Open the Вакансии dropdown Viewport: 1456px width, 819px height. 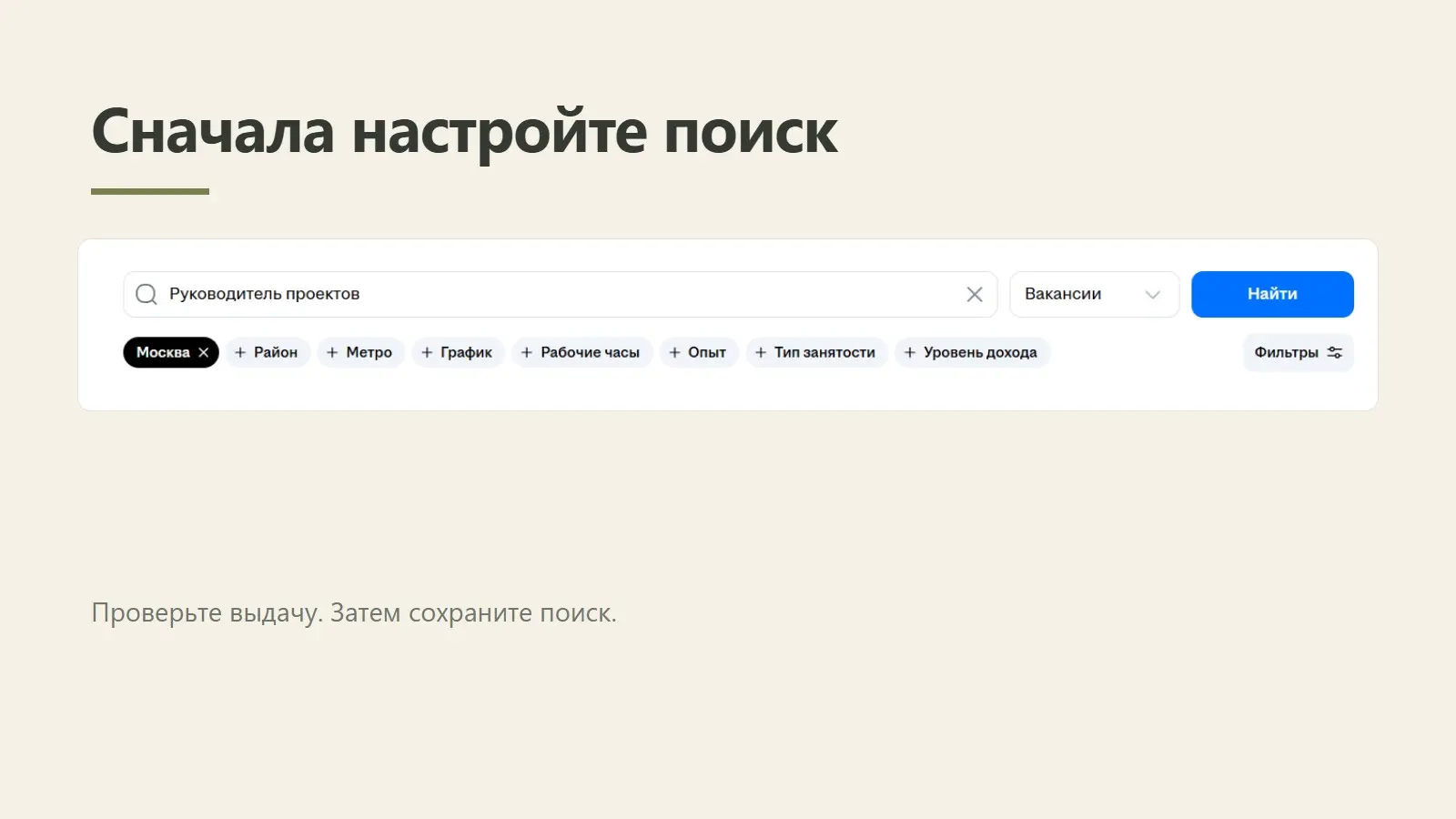pyautogui.click(x=1095, y=294)
